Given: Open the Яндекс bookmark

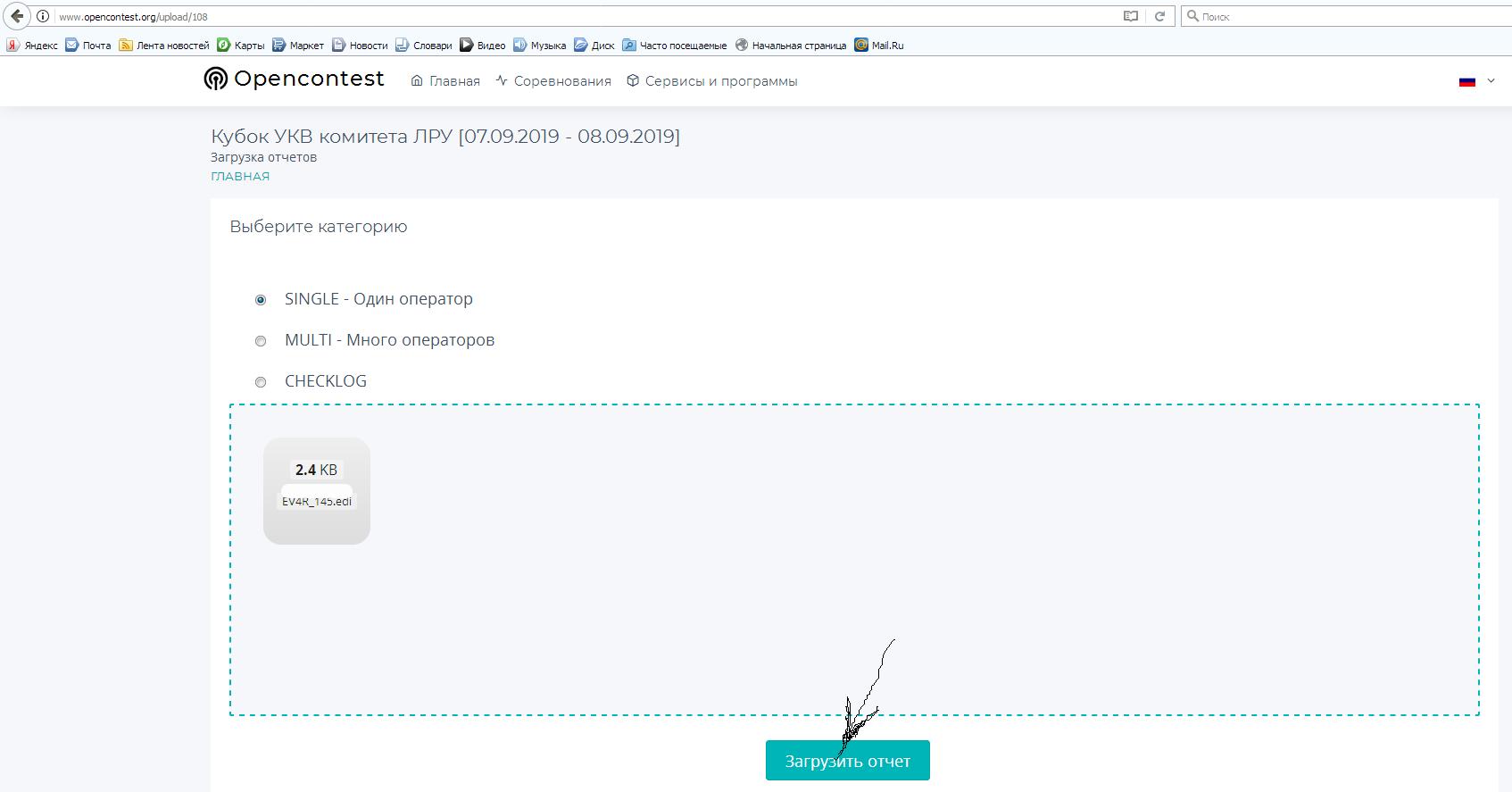Looking at the screenshot, I should click(32, 46).
